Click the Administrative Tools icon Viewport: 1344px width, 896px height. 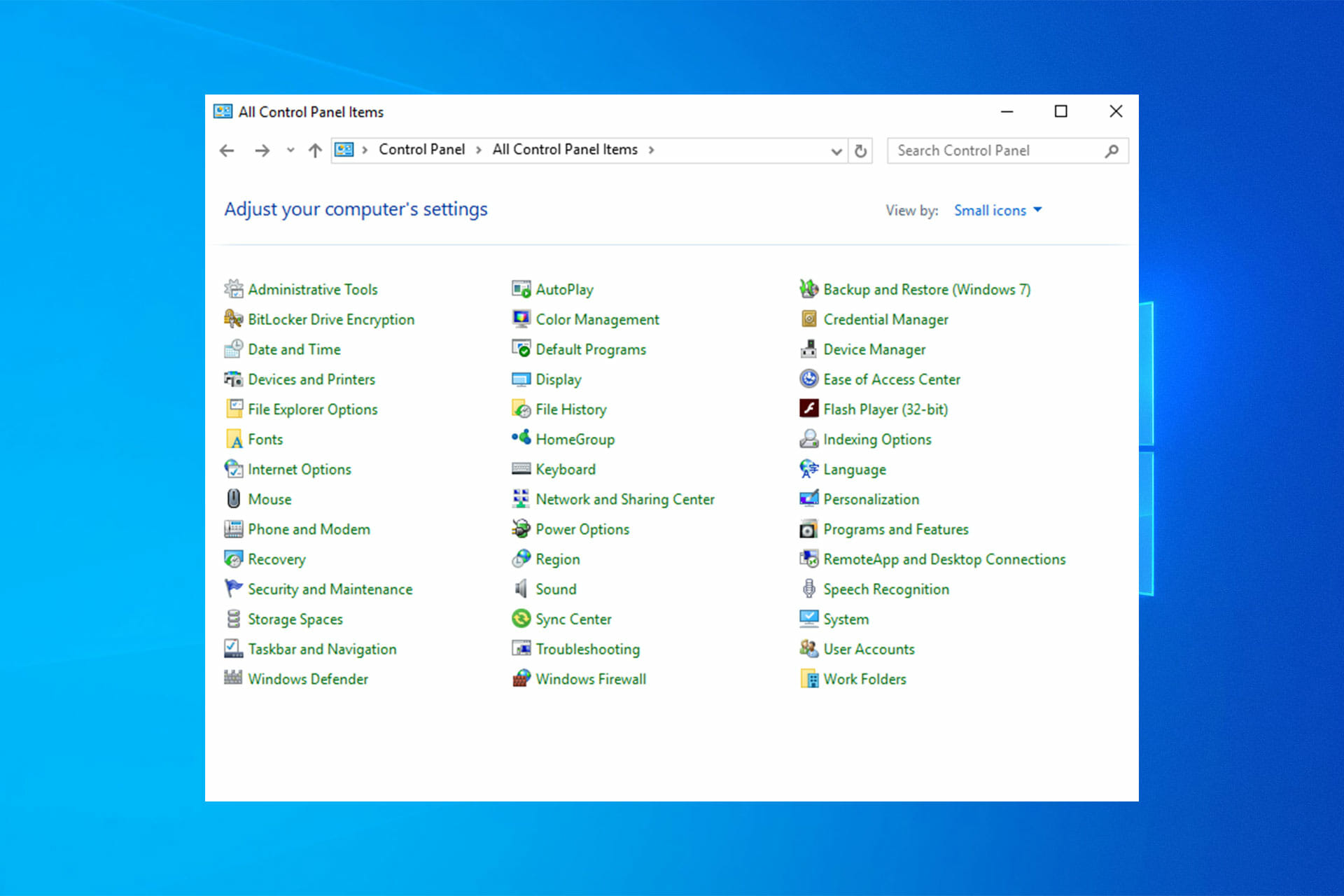tap(233, 289)
